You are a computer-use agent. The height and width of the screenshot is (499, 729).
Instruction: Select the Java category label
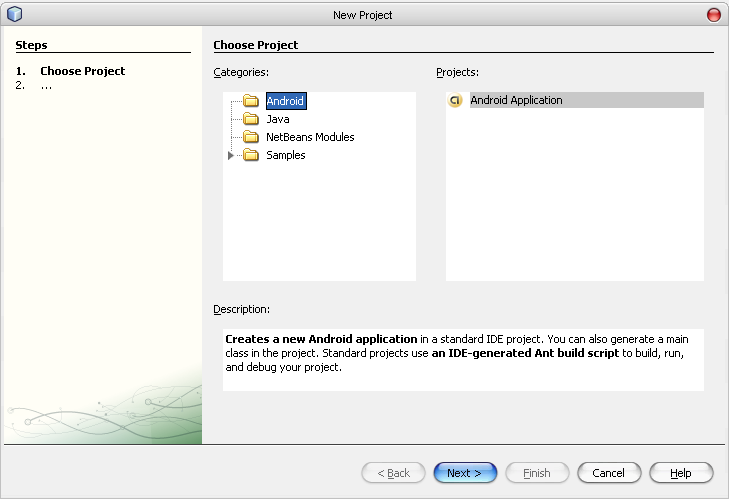click(x=278, y=119)
